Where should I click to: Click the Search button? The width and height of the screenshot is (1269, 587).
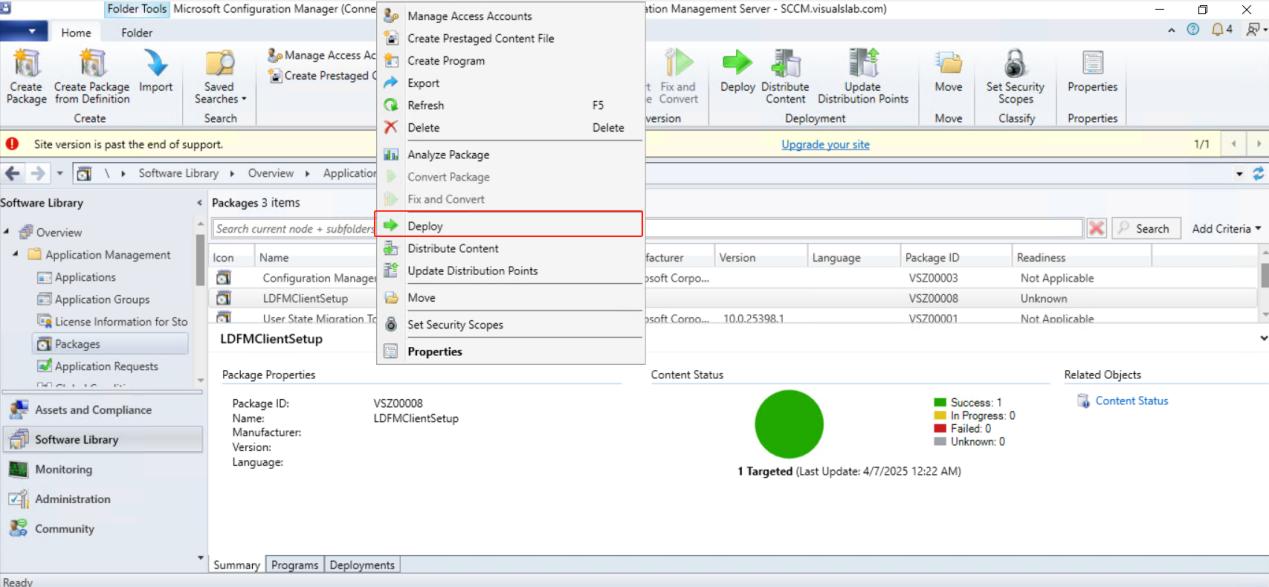1145,229
